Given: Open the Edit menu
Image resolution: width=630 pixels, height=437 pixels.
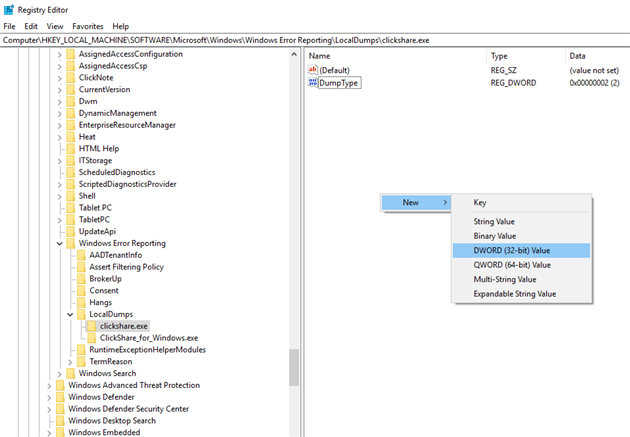Looking at the screenshot, I should (31, 27).
